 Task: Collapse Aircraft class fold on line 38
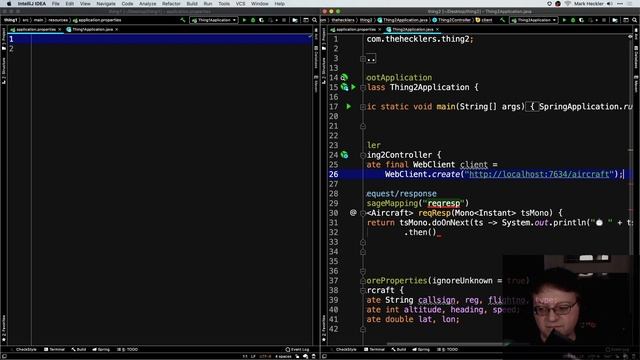[x=362, y=291]
